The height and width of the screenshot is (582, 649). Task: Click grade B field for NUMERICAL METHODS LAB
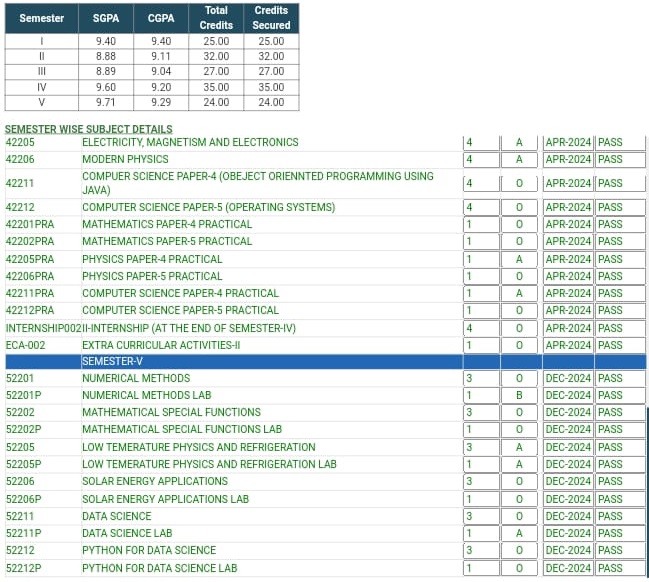click(x=519, y=395)
